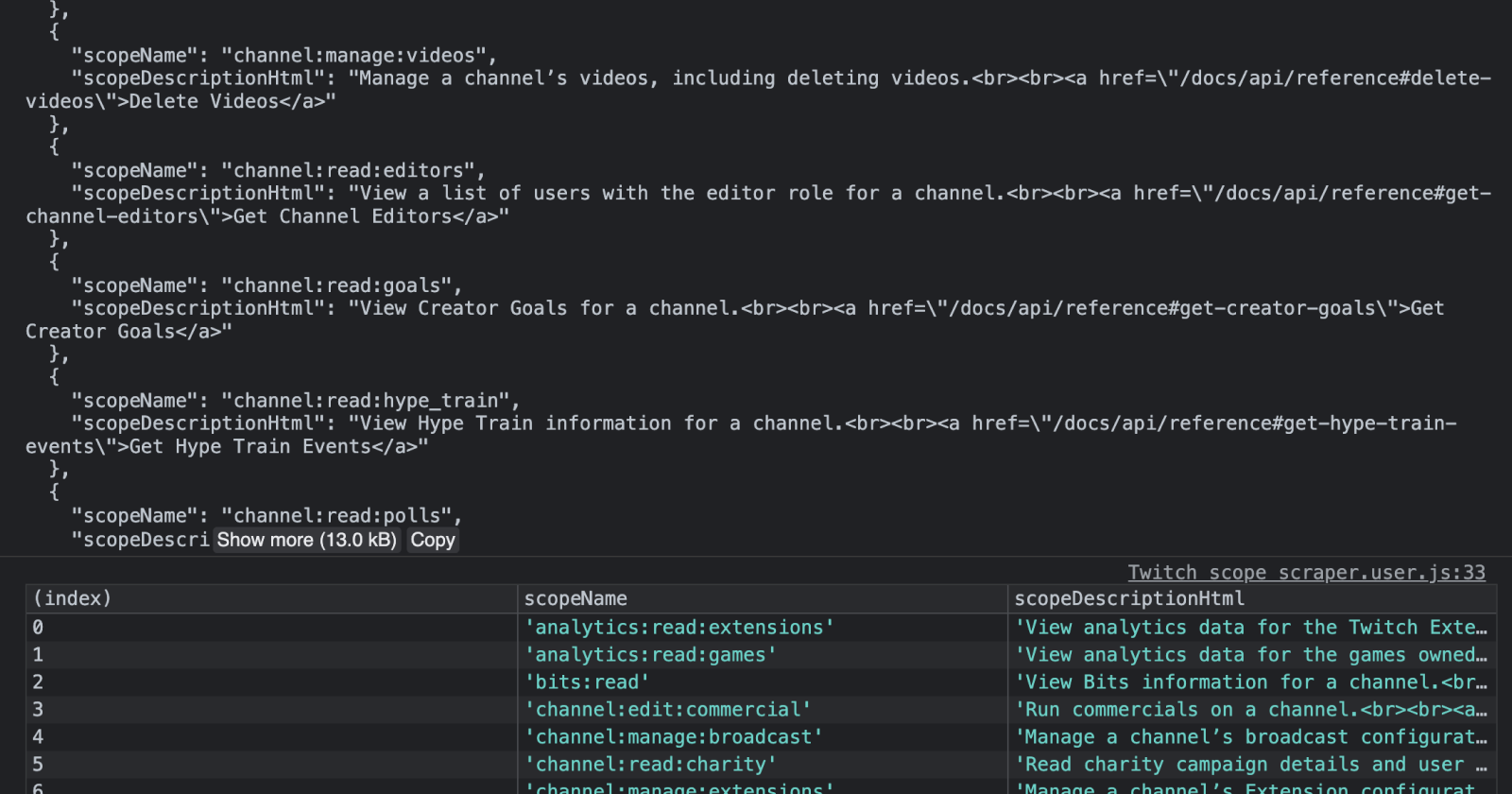Select the 'channel:edit:commercial' scopeName cell
Screen dimensions: 1512x794
[x=763, y=709]
